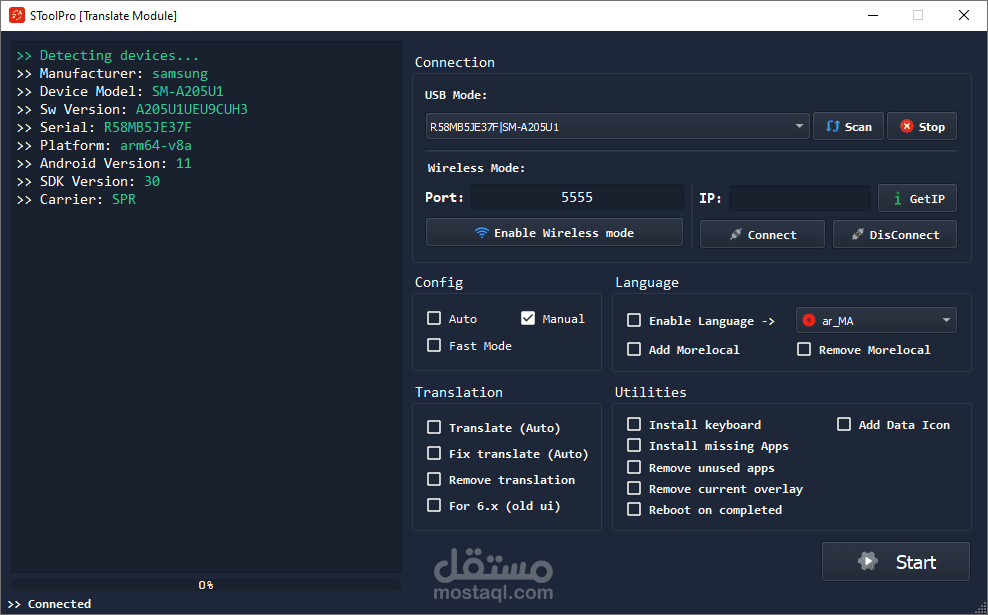The height and width of the screenshot is (615, 988).
Task: Click Android Version 11 log line
Action: coord(104,164)
